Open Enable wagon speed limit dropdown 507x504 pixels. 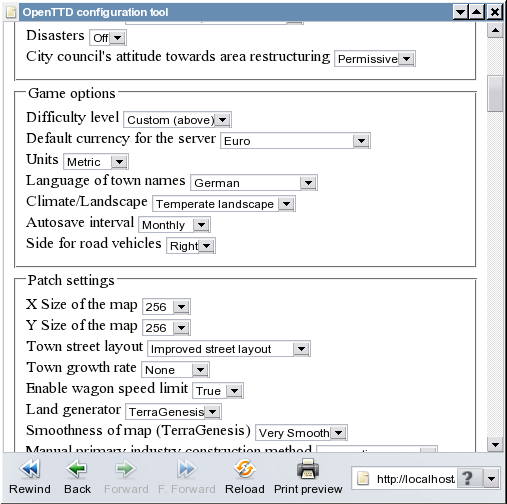pos(218,391)
